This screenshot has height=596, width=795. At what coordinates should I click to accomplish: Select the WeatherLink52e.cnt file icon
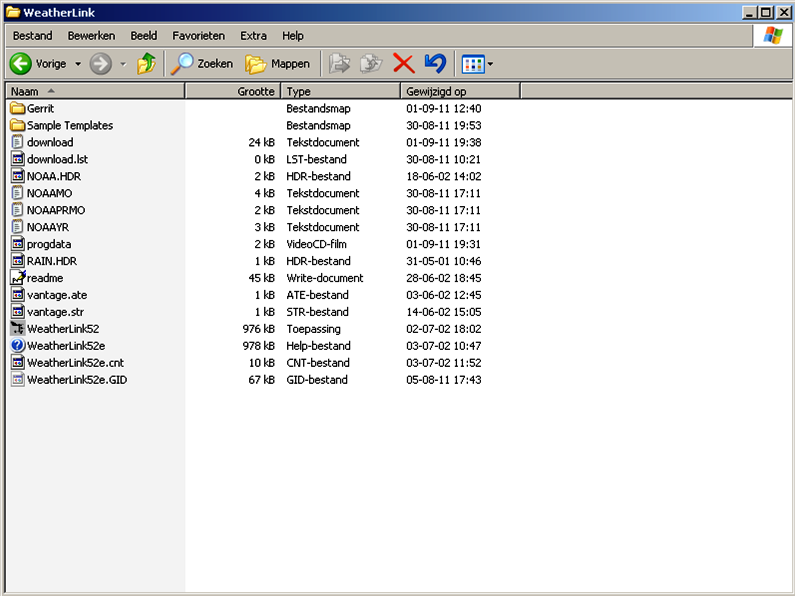[17, 363]
